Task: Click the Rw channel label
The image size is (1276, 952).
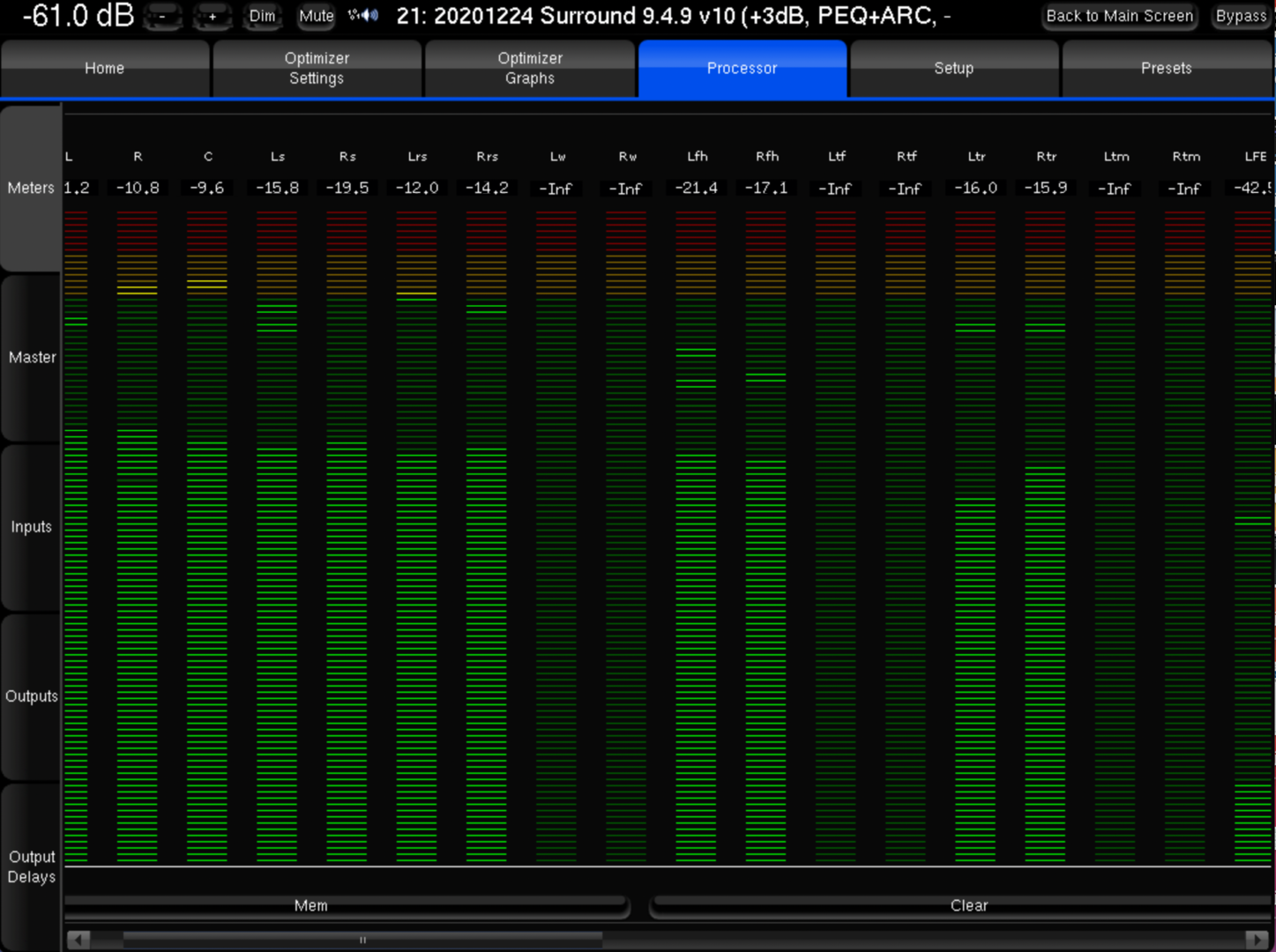Action: (627, 157)
